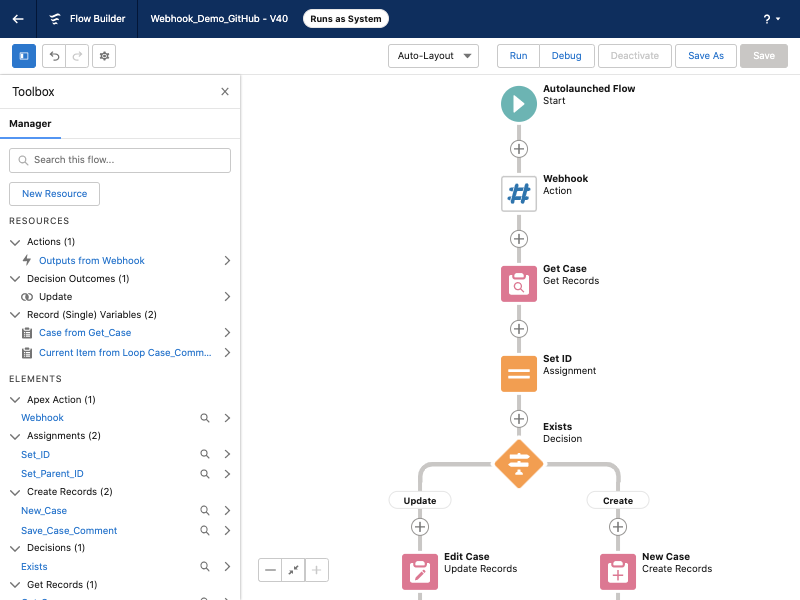
Task: Add element on Update path
Action: (x=420, y=527)
